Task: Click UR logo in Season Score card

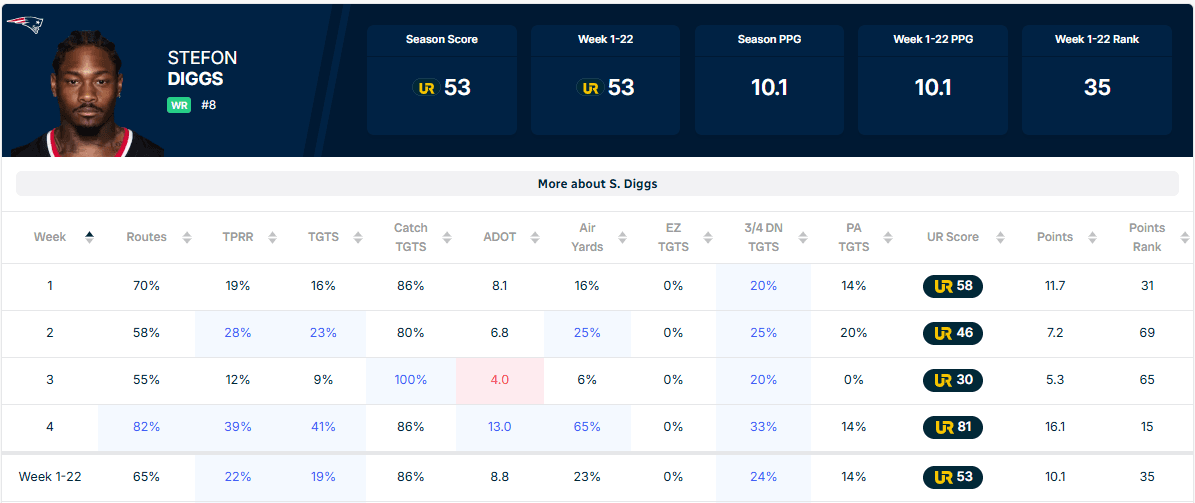Action: pos(426,88)
